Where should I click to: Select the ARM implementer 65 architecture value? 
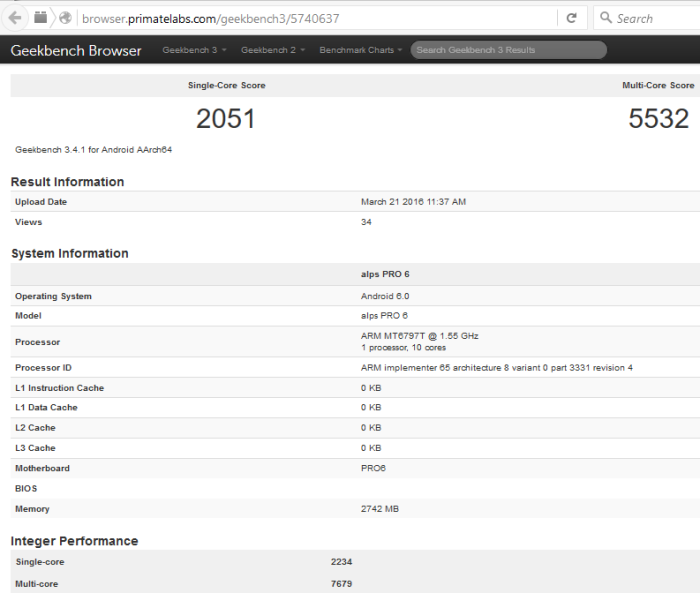(x=496, y=367)
